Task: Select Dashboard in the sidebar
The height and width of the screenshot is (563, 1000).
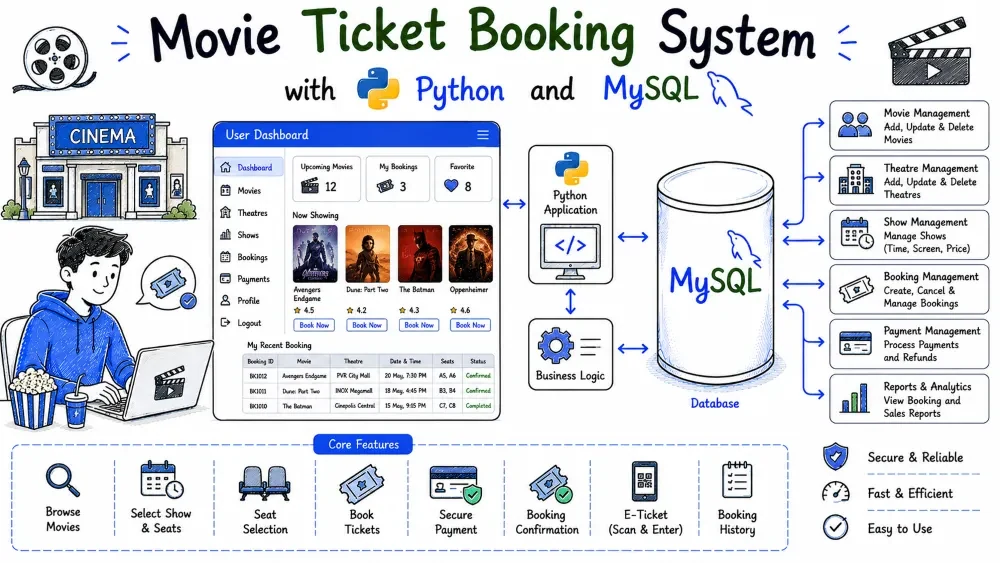Action: 247,168
